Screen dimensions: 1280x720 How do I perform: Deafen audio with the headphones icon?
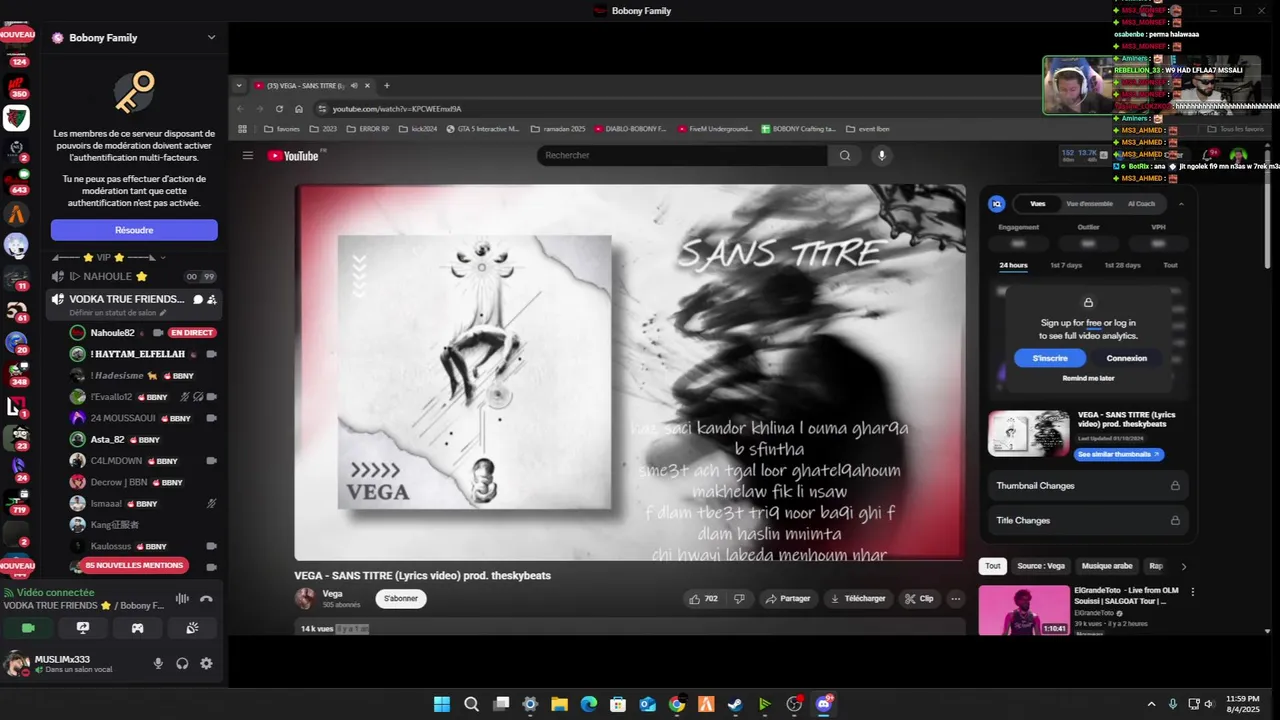click(182, 663)
